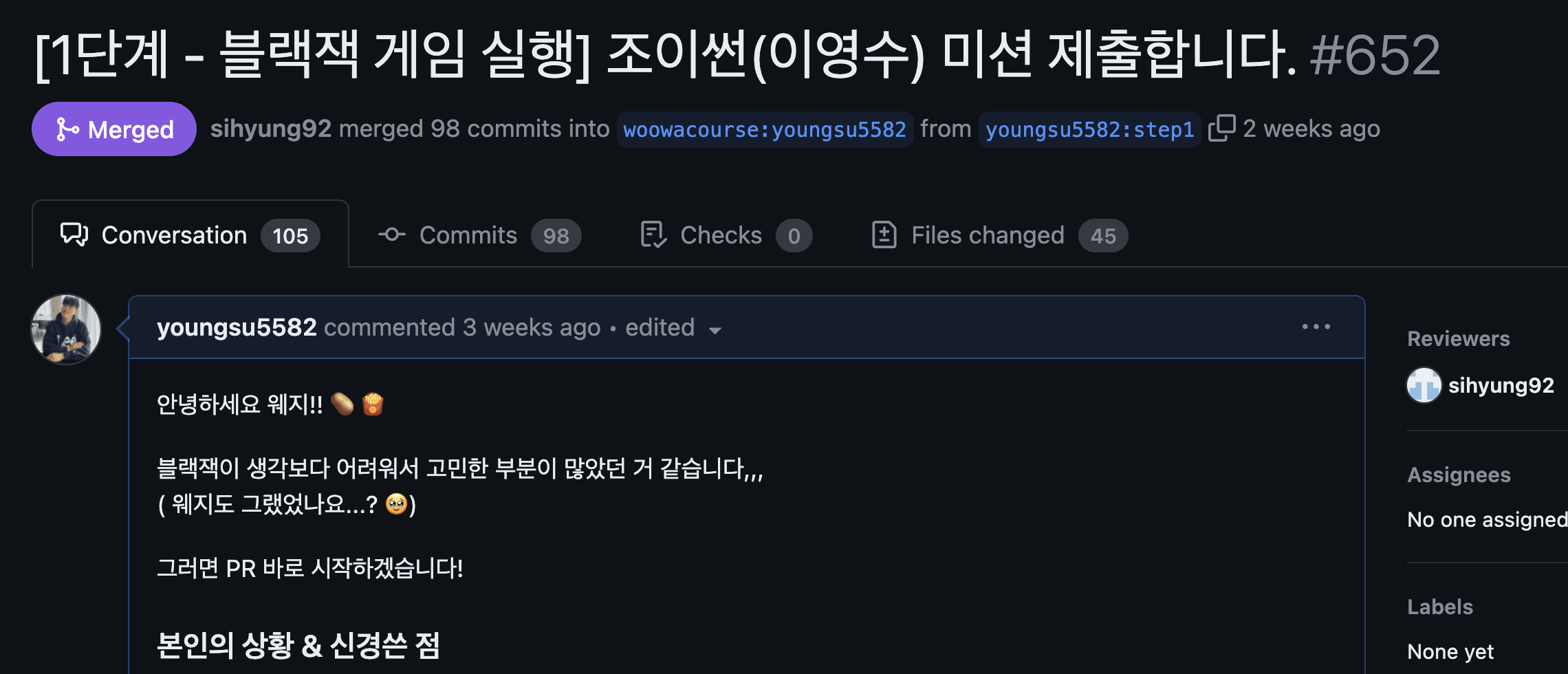Screen dimensions: 1568x674
Task: Click the Conversation tab's 105 counter
Action: [x=290, y=236]
